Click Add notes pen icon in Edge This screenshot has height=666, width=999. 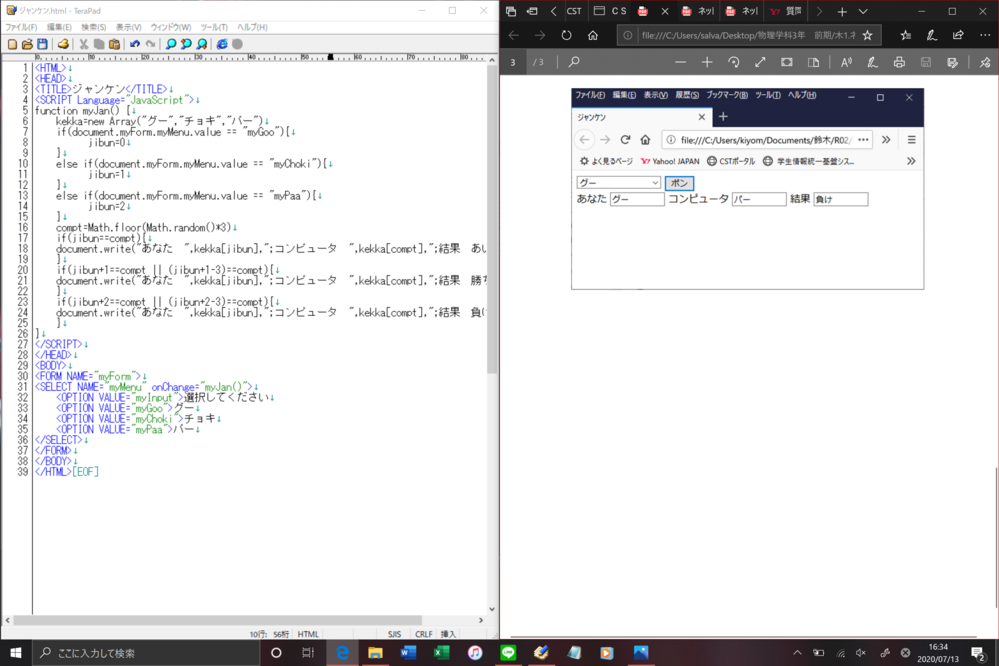931,35
